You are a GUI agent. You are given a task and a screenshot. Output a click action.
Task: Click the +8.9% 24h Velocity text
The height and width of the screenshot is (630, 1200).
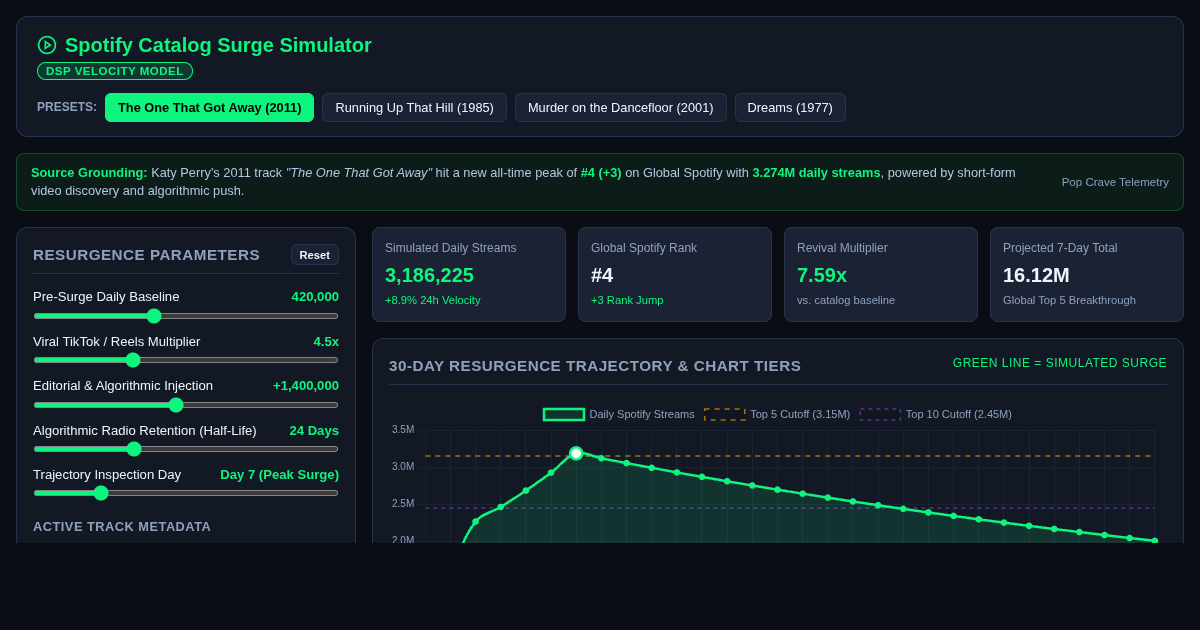click(x=433, y=300)
